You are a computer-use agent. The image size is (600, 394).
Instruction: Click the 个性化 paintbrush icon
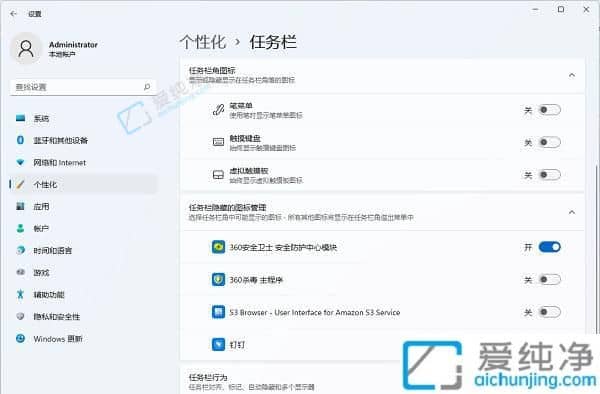[x=20, y=184]
